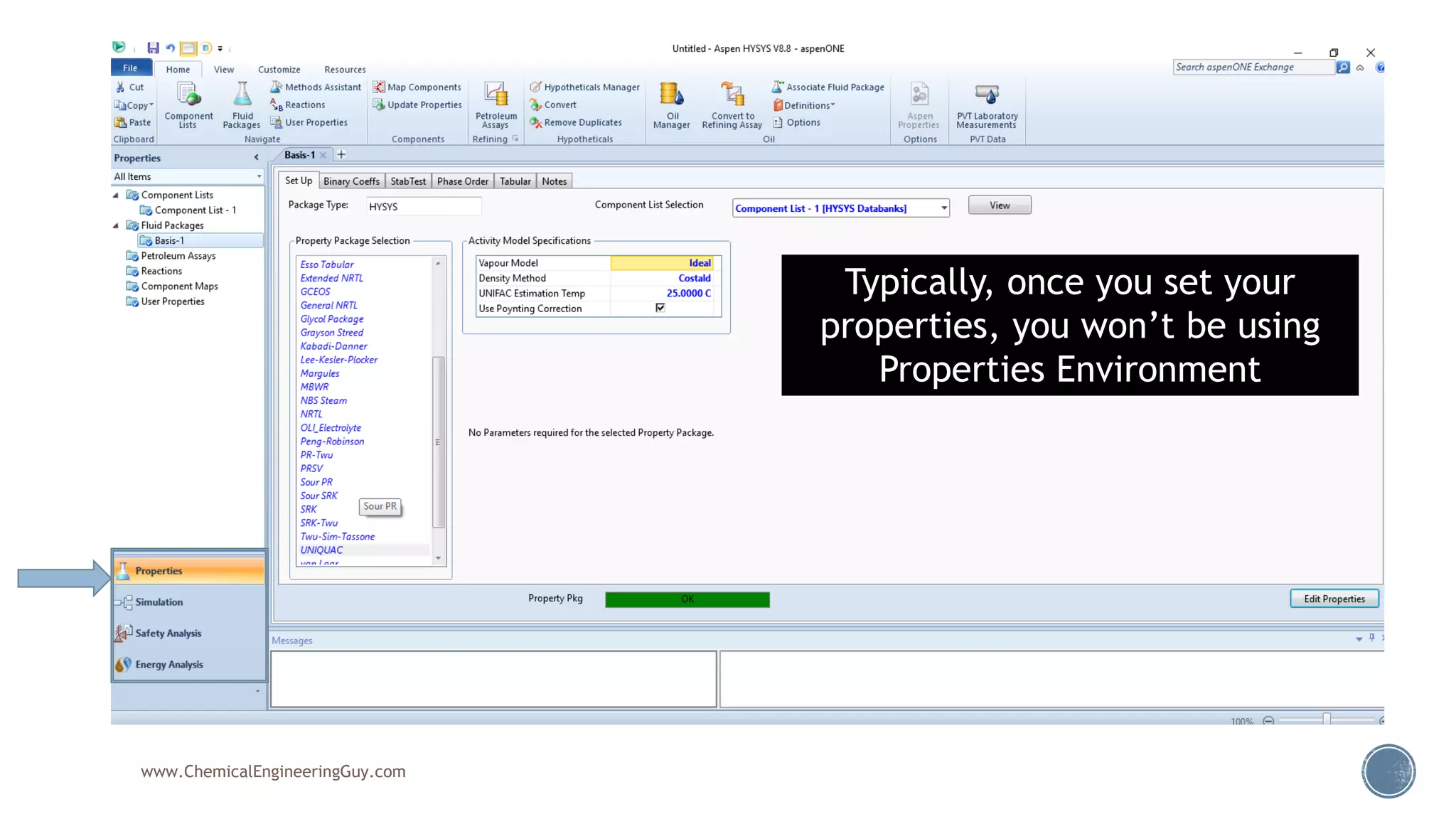The image size is (1456, 819).
Task: Open the Tabular tab
Action: [x=515, y=181]
